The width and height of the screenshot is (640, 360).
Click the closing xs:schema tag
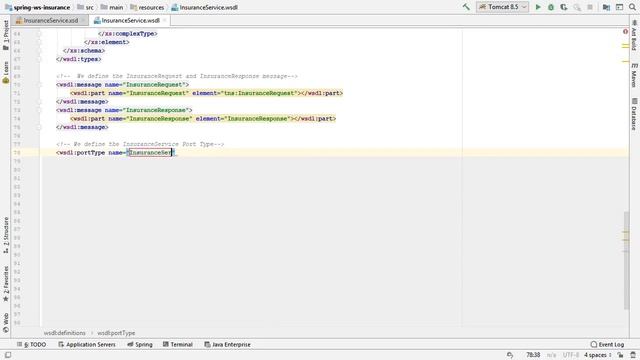click(84, 51)
